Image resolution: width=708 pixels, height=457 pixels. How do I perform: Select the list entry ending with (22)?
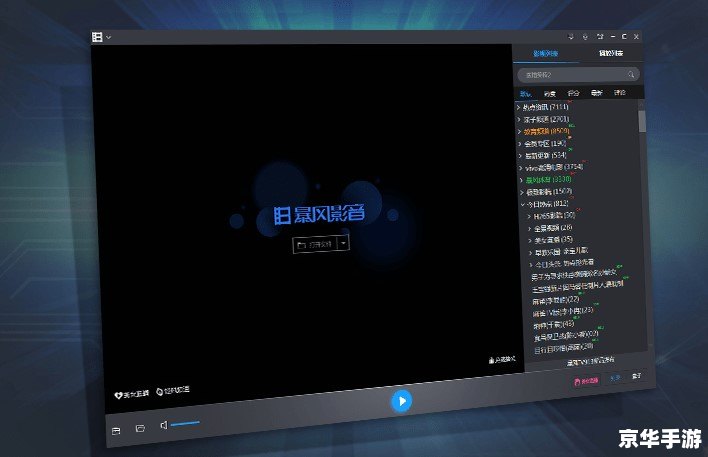pyautogui.click(x=556, y=300)
